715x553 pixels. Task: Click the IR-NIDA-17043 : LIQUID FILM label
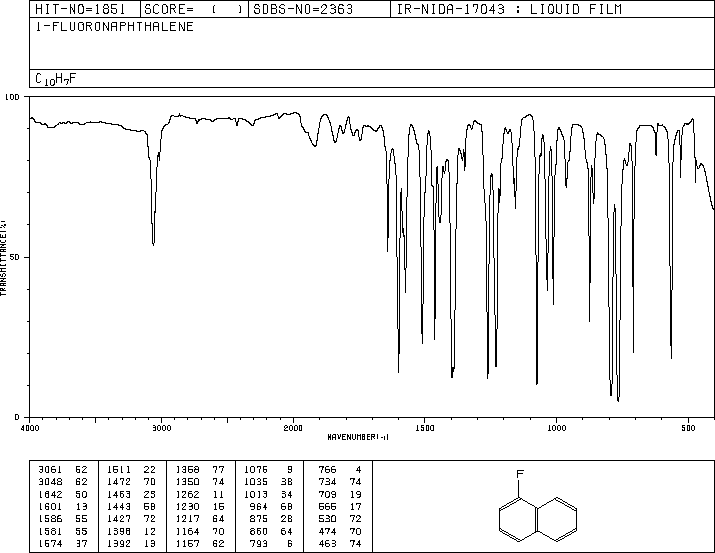coord(509,9)
